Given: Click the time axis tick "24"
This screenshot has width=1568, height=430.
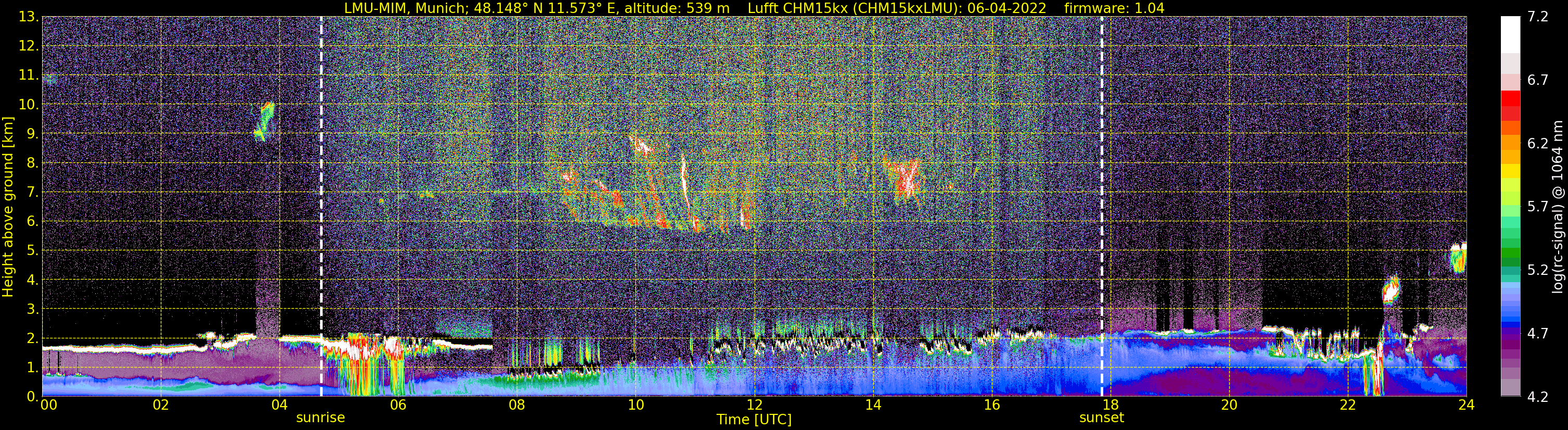Looking at the screenshot, I should 1465,406.
